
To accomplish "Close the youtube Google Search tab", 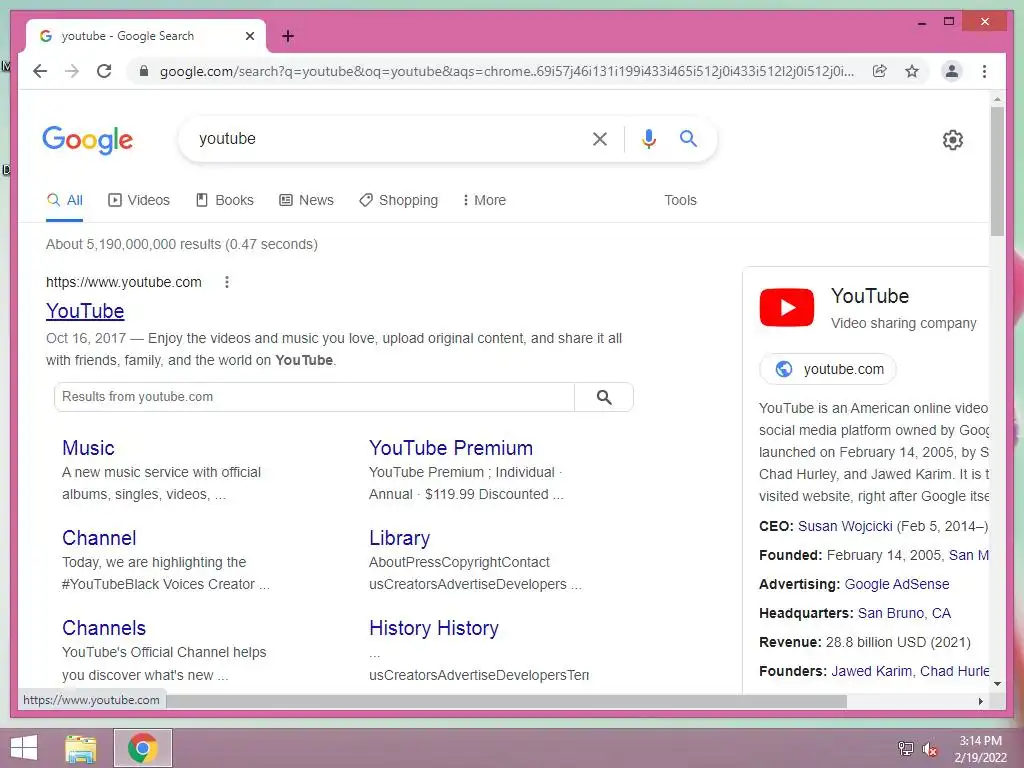I will (249, 36).
